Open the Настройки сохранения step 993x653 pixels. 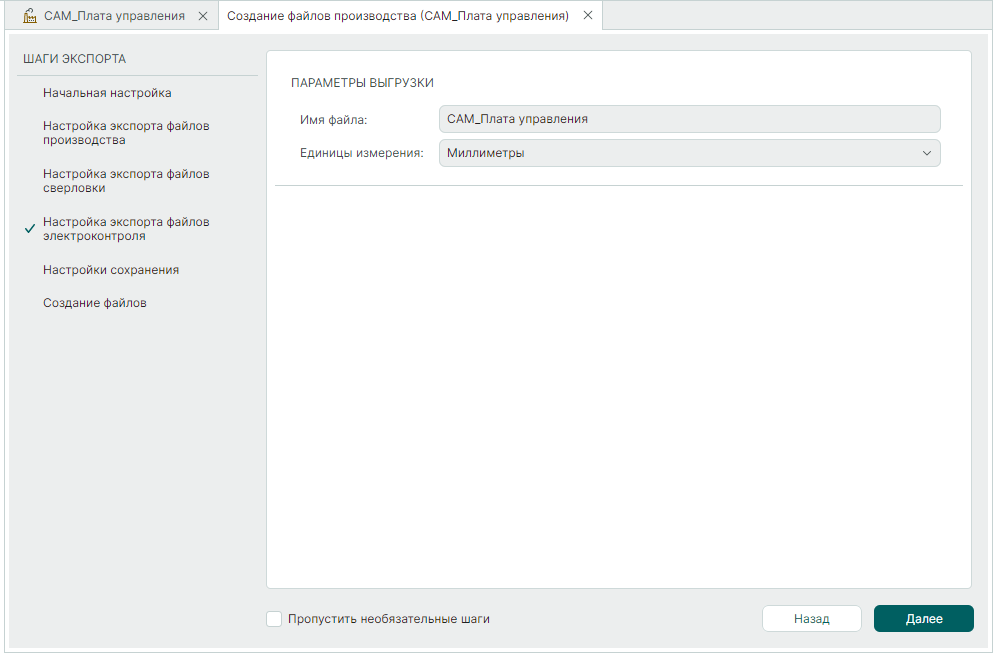click(111, 270)
